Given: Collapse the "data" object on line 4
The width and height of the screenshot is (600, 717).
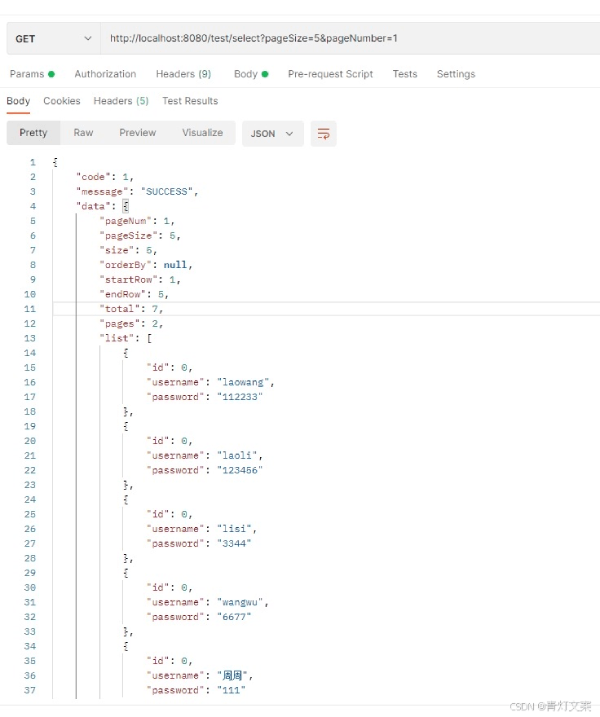Looking at the screenshot, I should (125, 206).
